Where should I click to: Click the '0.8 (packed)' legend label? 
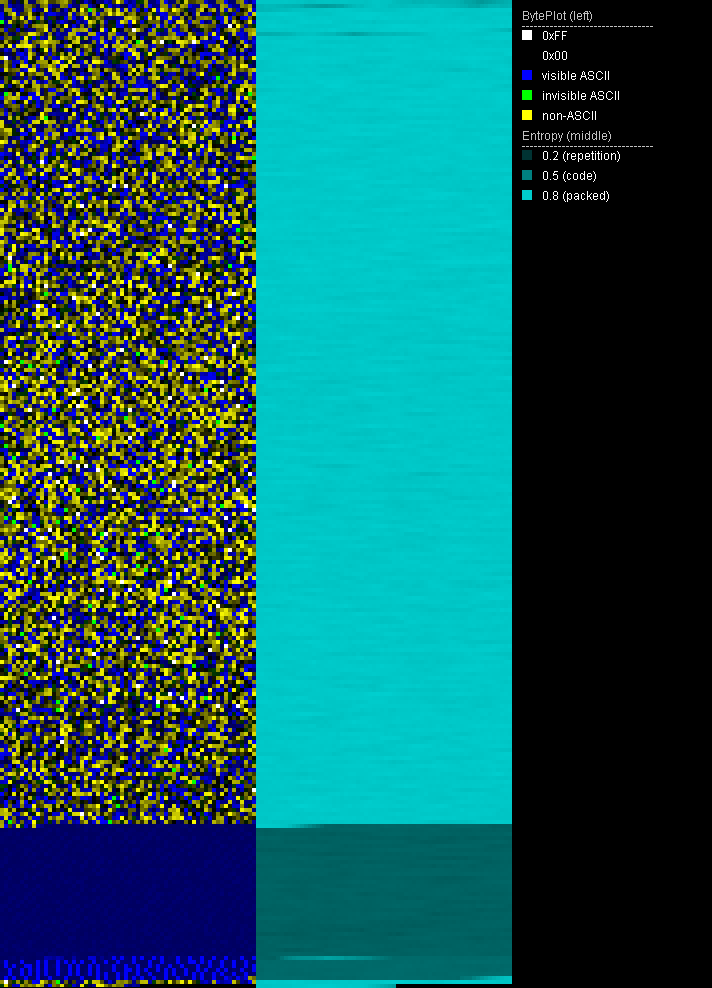(575, 196)
